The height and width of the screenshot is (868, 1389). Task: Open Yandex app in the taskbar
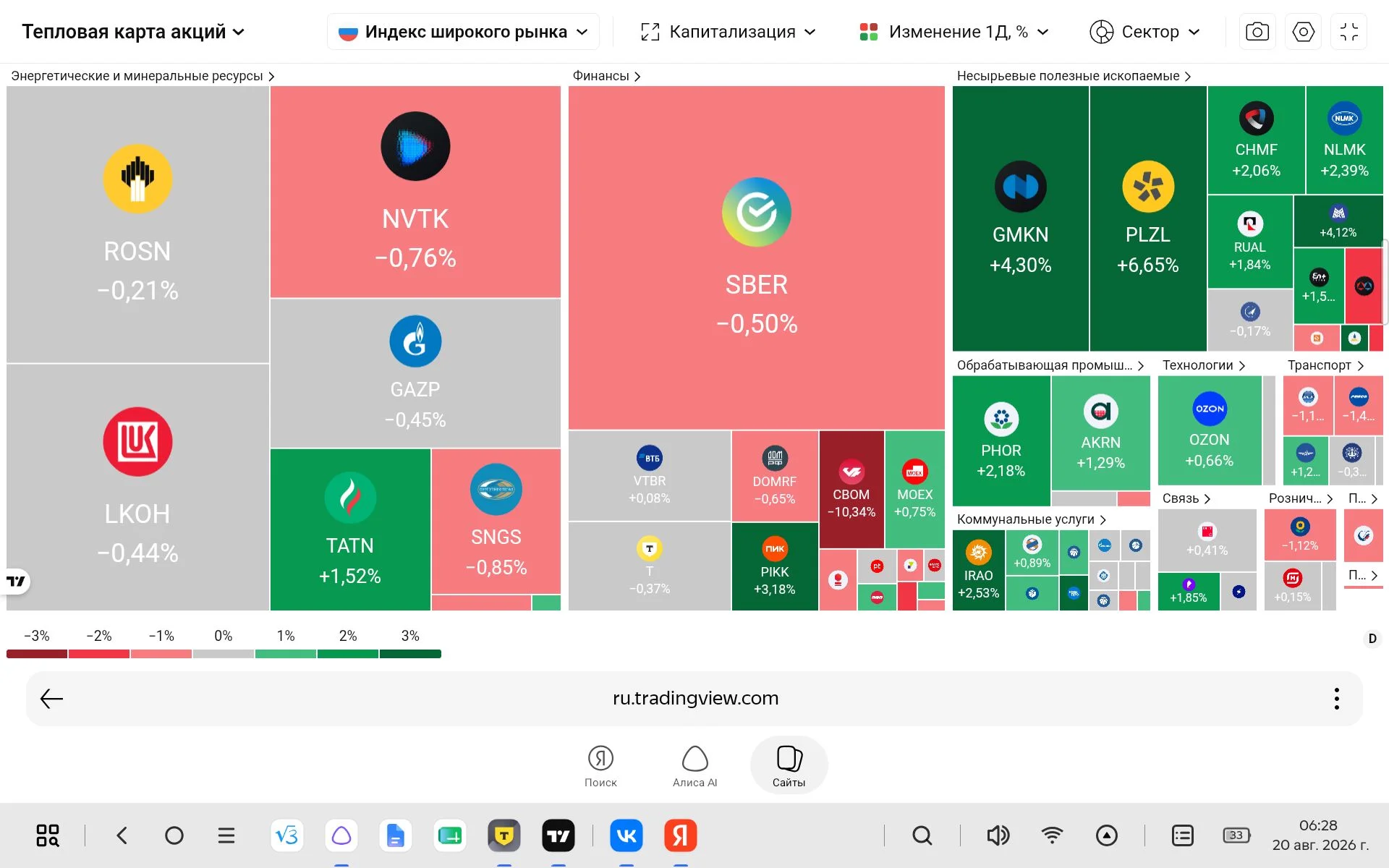(681, 835)
